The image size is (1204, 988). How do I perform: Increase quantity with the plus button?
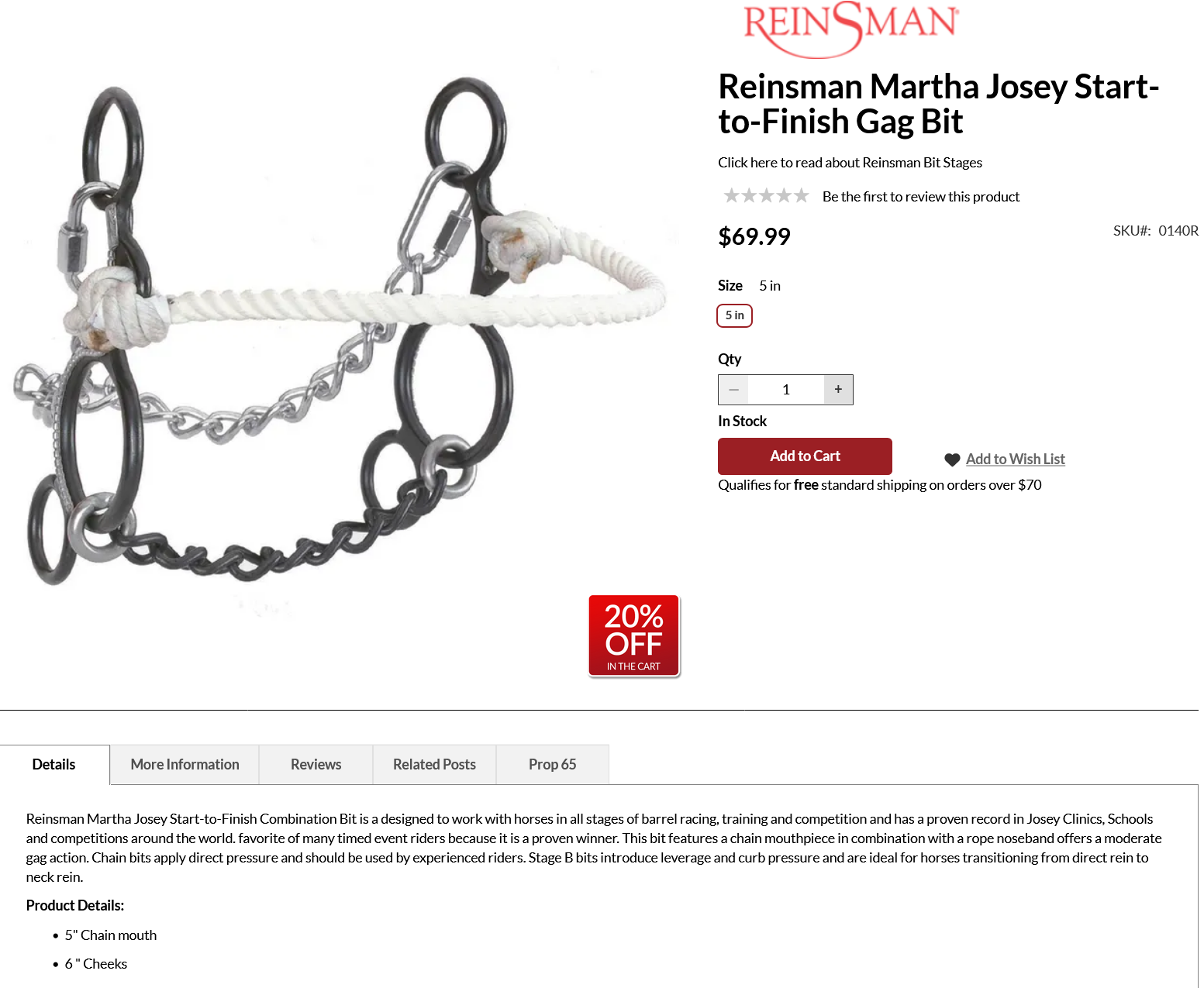(838, 390)
